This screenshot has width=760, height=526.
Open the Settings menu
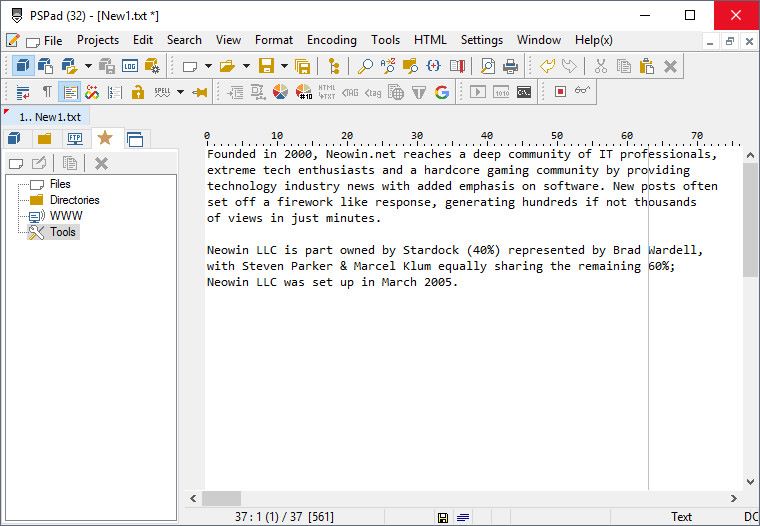click(x=482, y=40)
